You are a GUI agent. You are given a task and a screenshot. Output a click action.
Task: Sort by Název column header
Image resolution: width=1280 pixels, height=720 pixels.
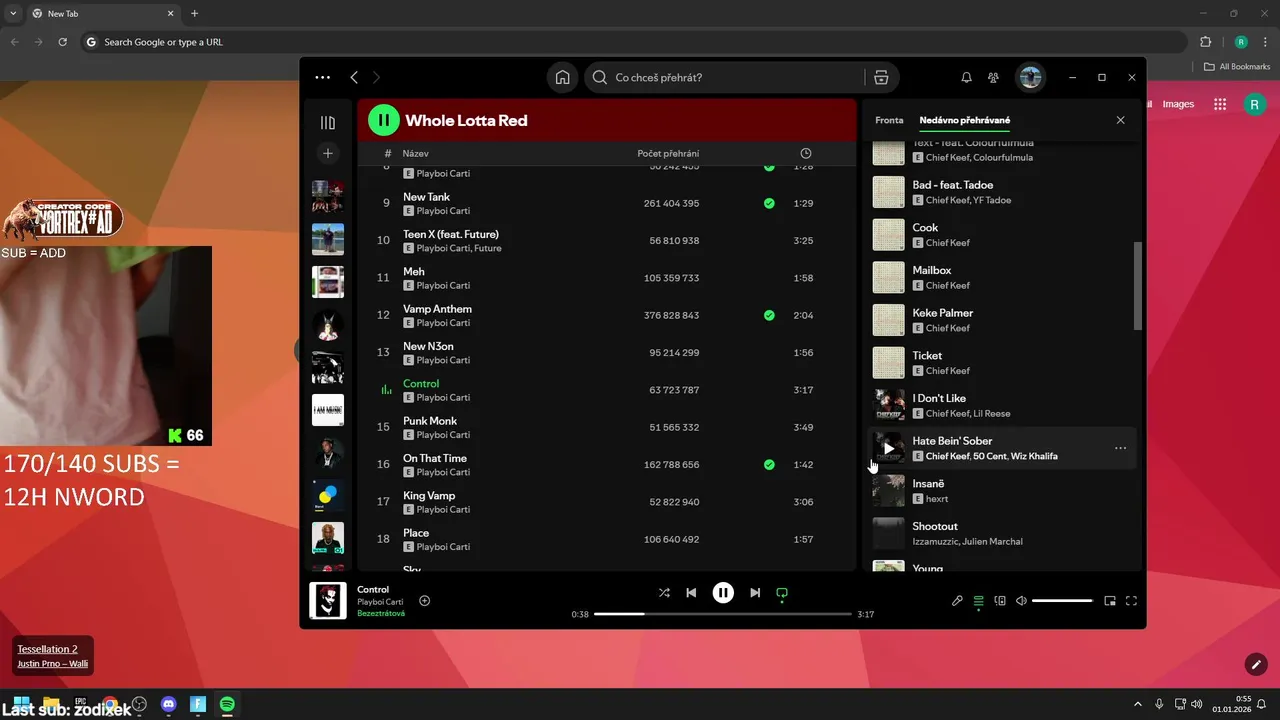[416, 153]
